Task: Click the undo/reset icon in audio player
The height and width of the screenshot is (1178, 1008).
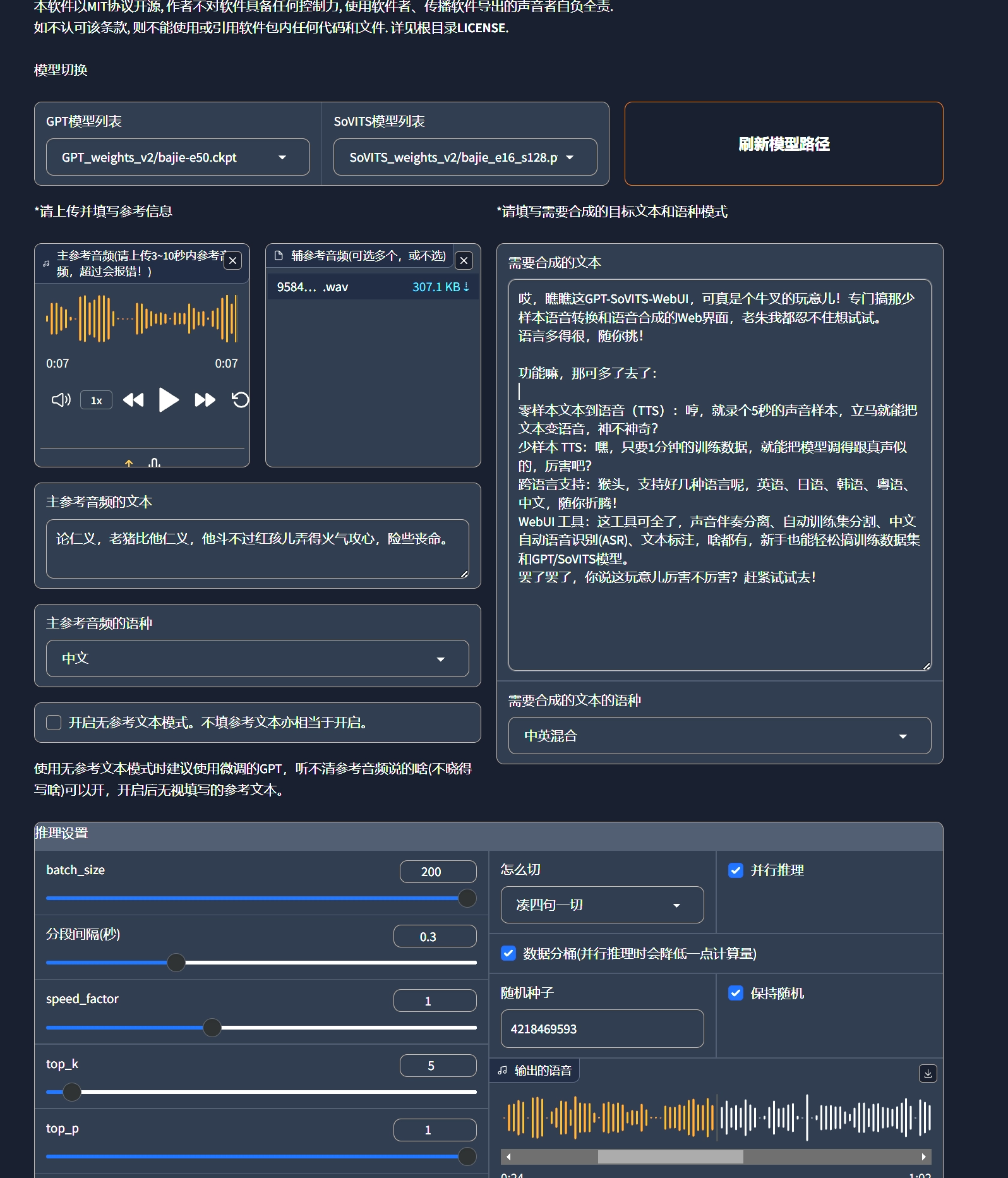Action: point(240,400)
